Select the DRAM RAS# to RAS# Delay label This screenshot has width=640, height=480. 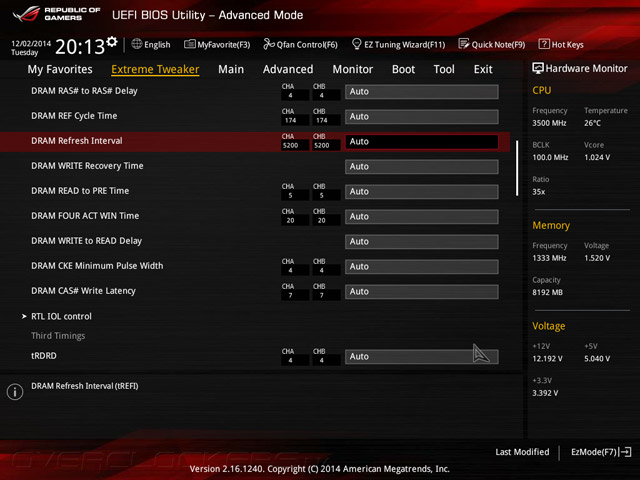tap(84, 91)
